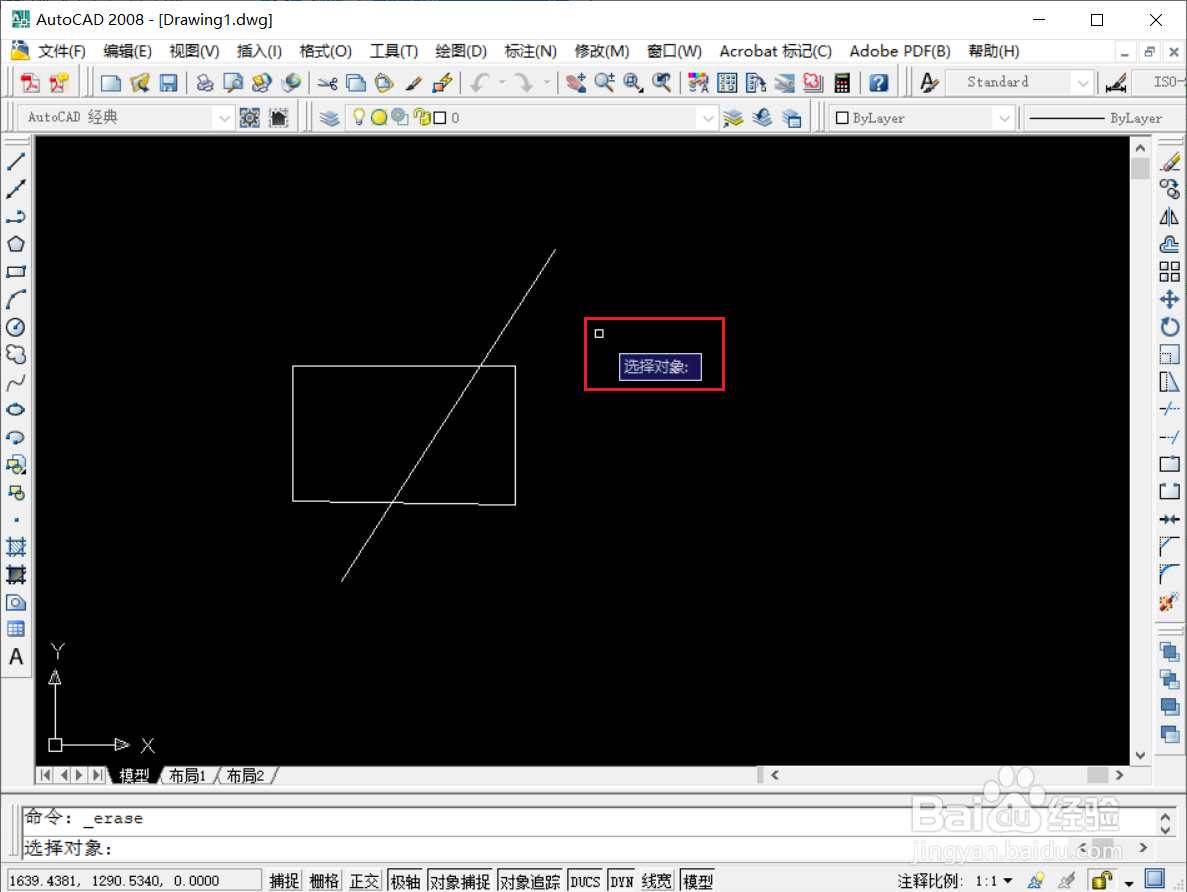This screenshot has height=892, width=1187.
Task: Expand the layer list dropdown
Action: click(707, 118)
